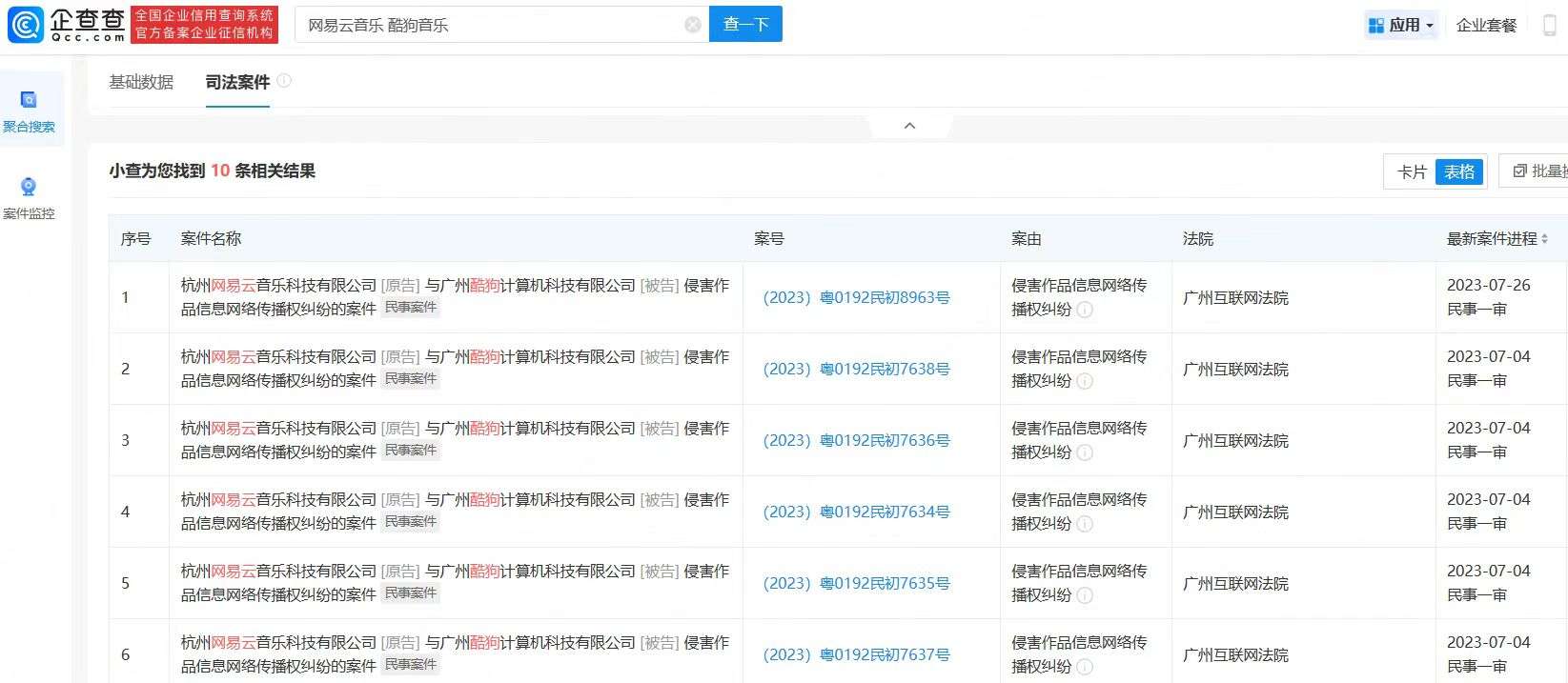Select the 司法案件 tab

(237, 83)
